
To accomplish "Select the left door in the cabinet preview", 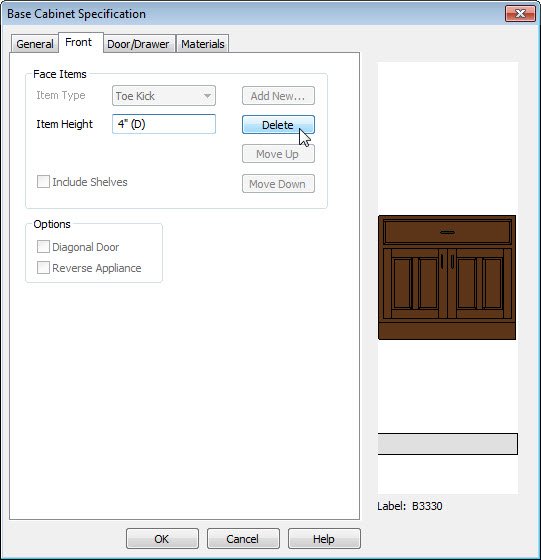I will 415,284.
